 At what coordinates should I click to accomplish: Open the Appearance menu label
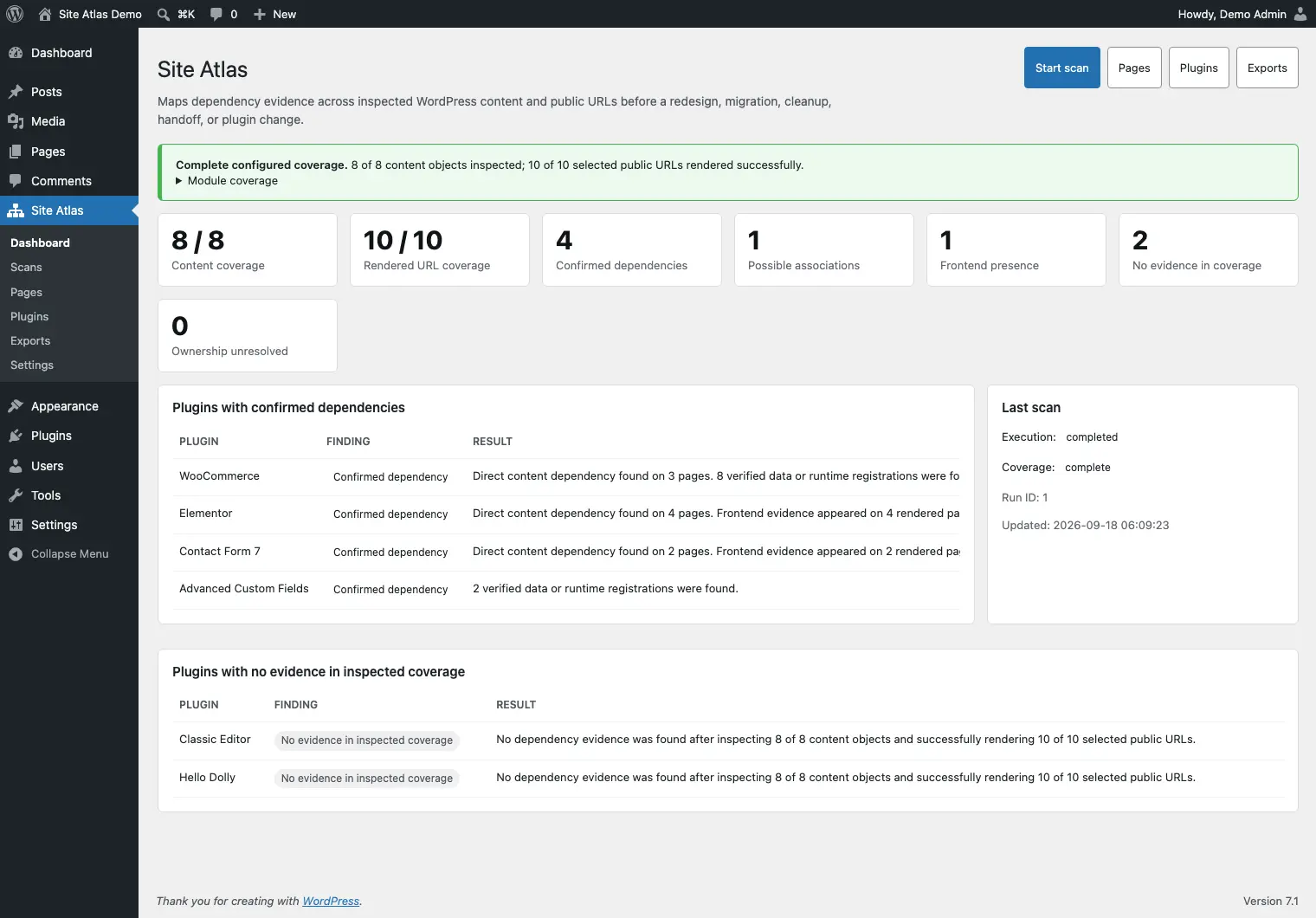(65, 406)
